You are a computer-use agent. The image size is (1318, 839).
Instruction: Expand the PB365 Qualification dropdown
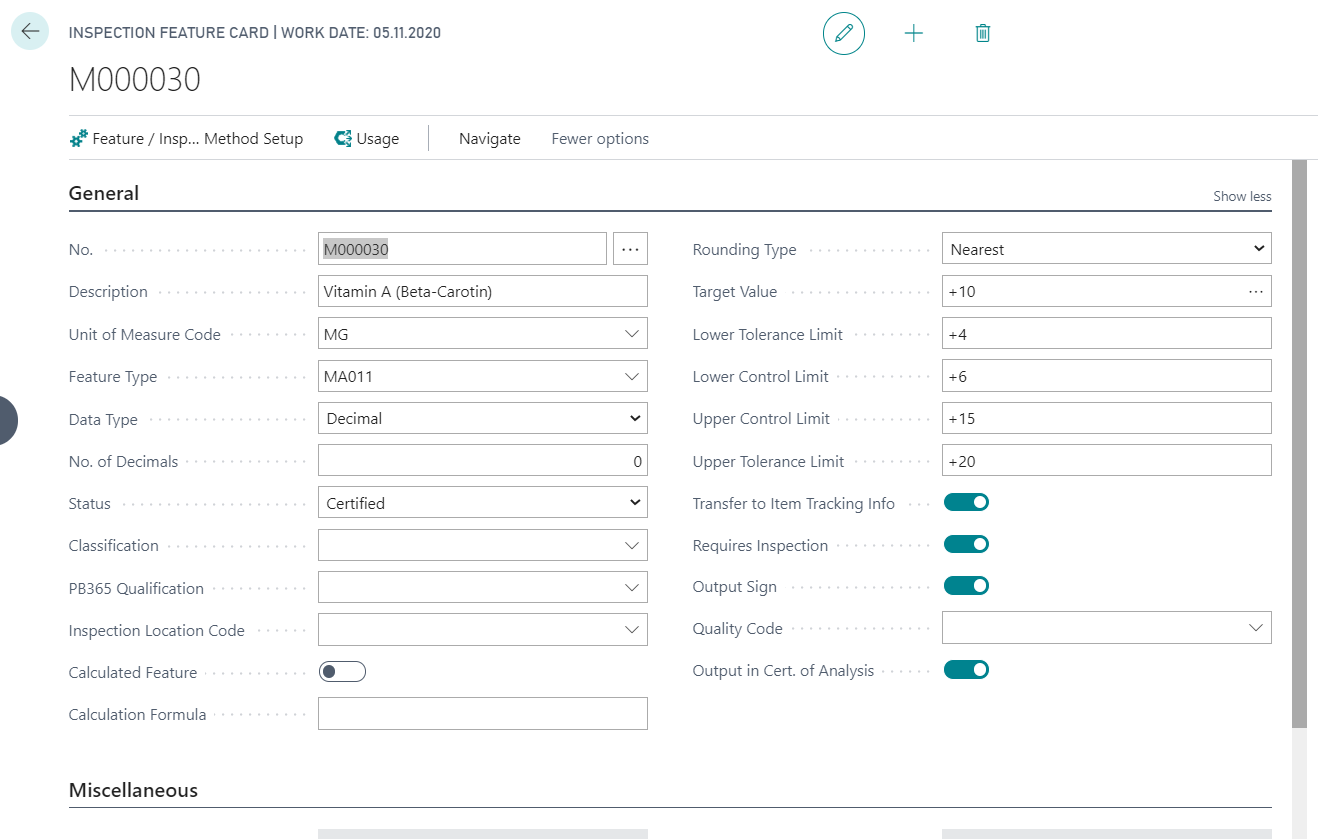point(631,588)
